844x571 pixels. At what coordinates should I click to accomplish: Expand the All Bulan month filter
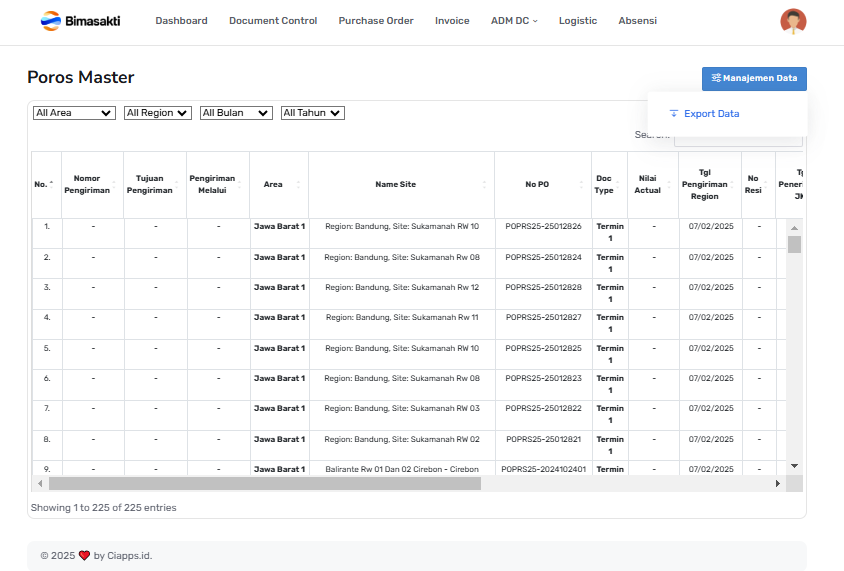coord(236,113)
